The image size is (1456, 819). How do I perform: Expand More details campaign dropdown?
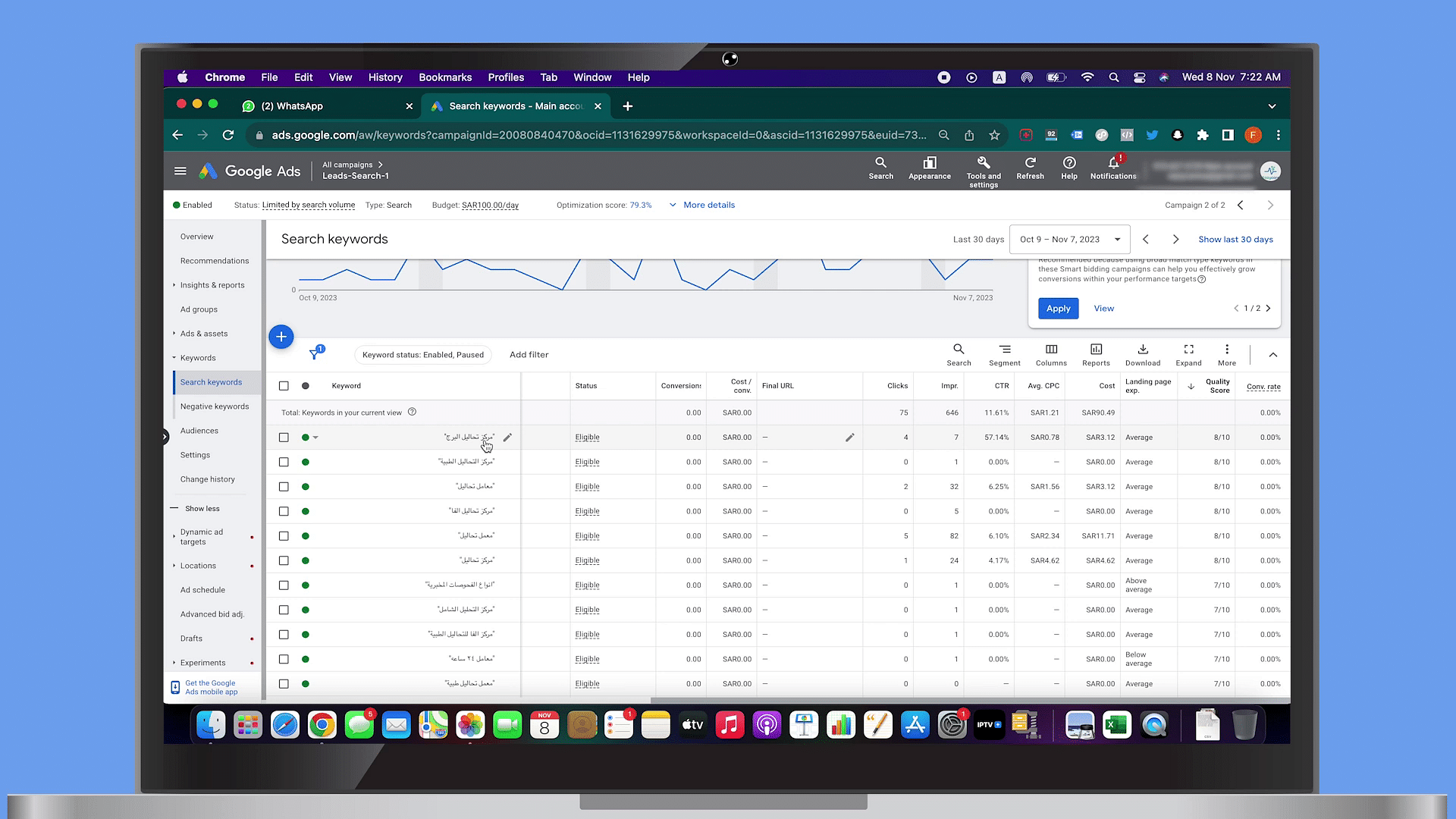coord(702,205)
